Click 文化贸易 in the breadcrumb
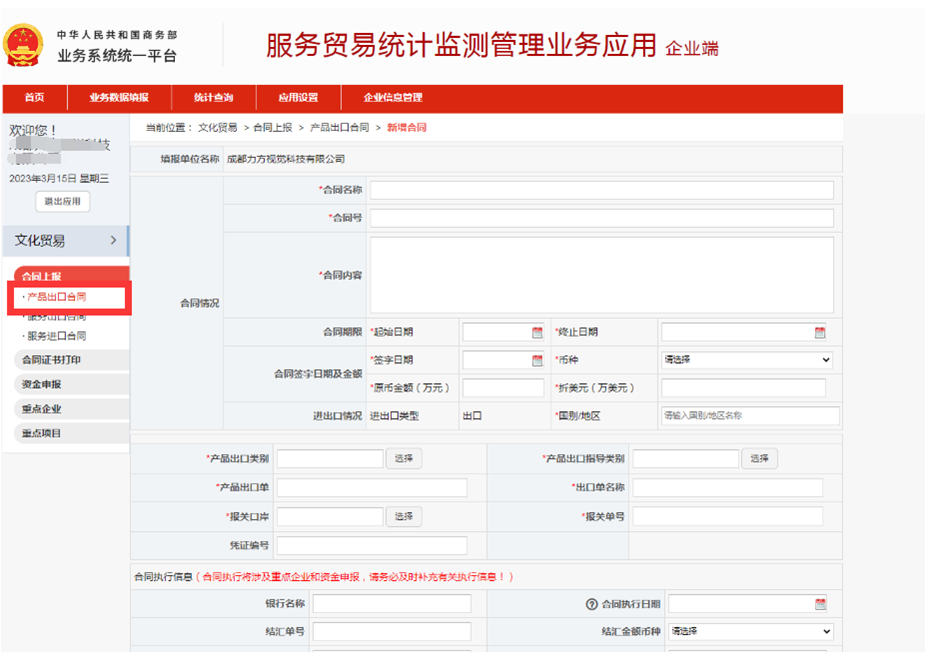This screenshot has height=670, width=926. point(217,128)
